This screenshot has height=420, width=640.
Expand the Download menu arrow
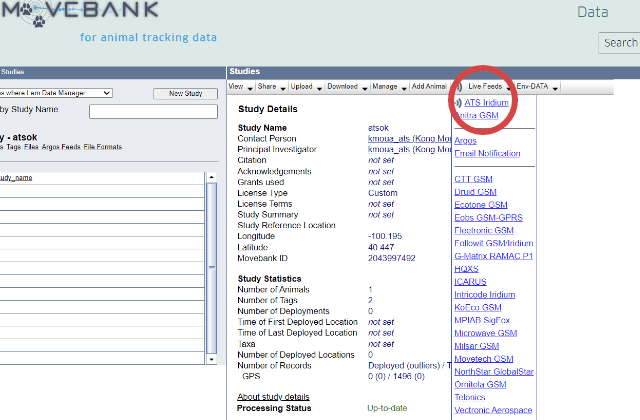364,88
